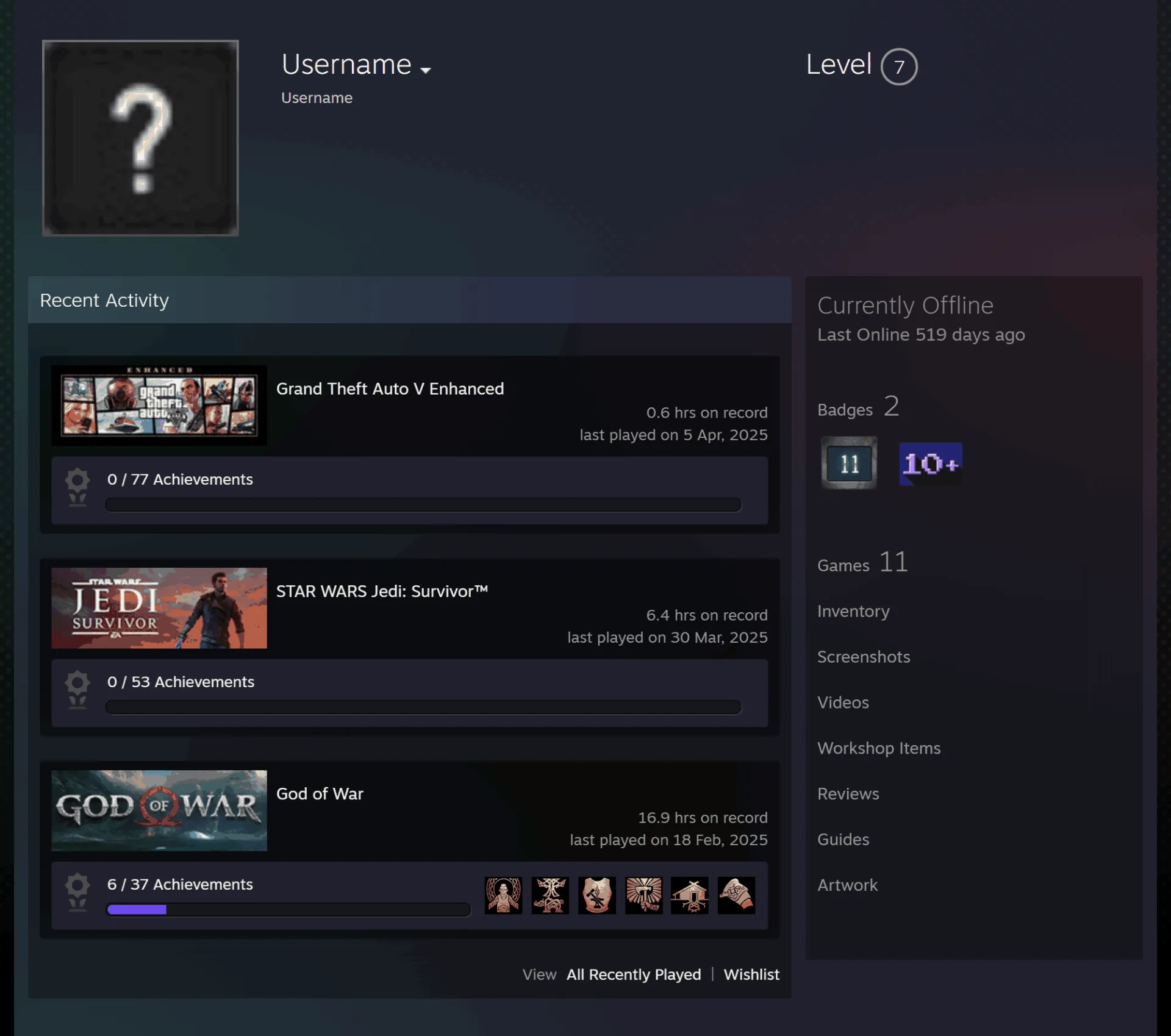Viewport: 1171px width, 1036px height.
Task: Open STAR WARS Jedi: Survivor title link
Action: tap(382, 591)
